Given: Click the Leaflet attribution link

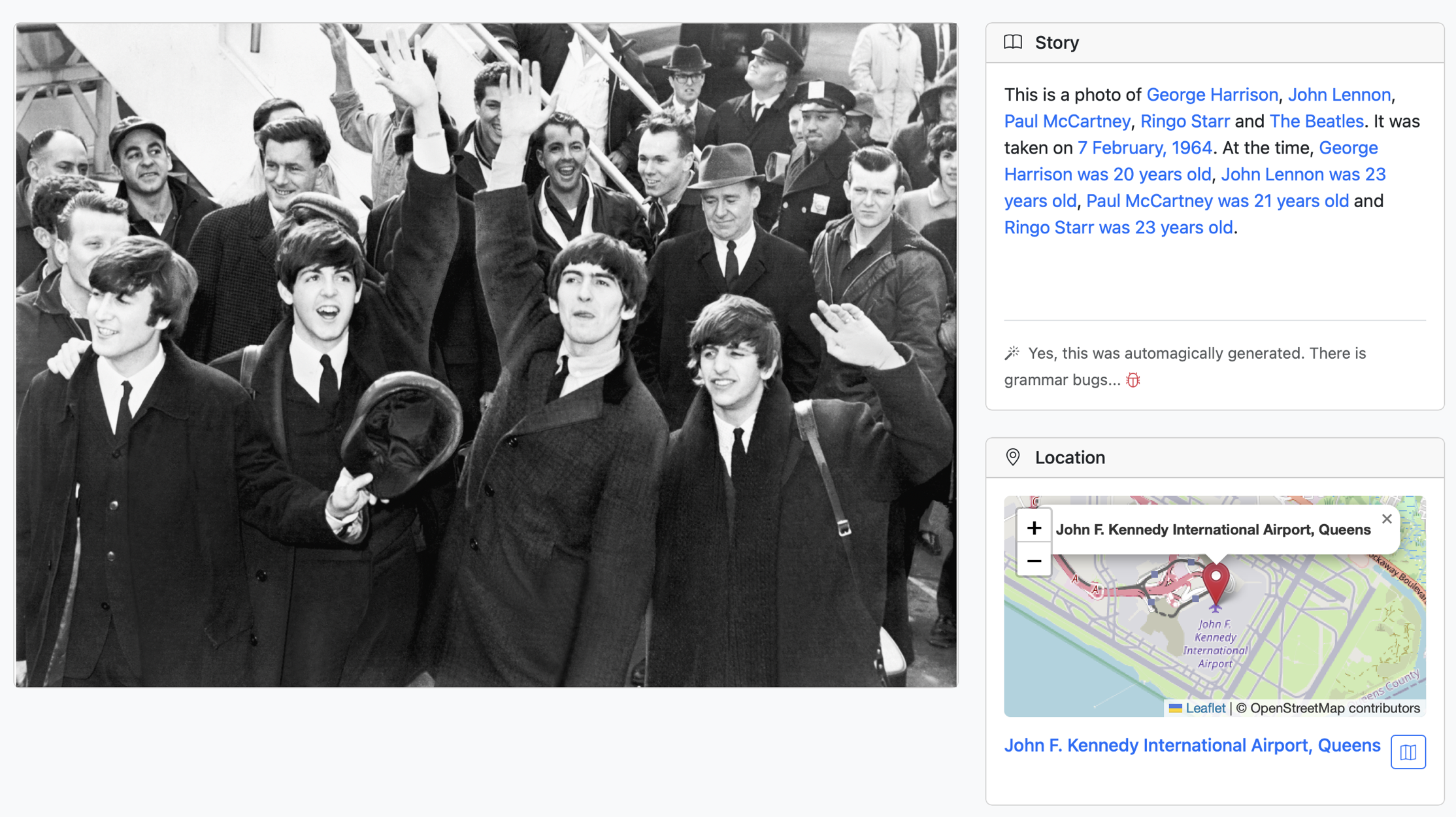Looking at the screenshot, I should point(1206,708).
